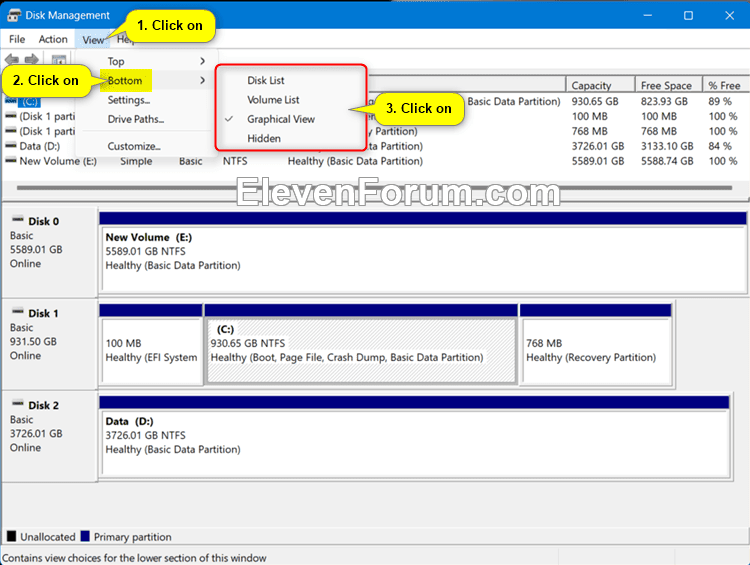Select the 100 MB EFI System partition
The image size is (750, 565).
(151, 344)
